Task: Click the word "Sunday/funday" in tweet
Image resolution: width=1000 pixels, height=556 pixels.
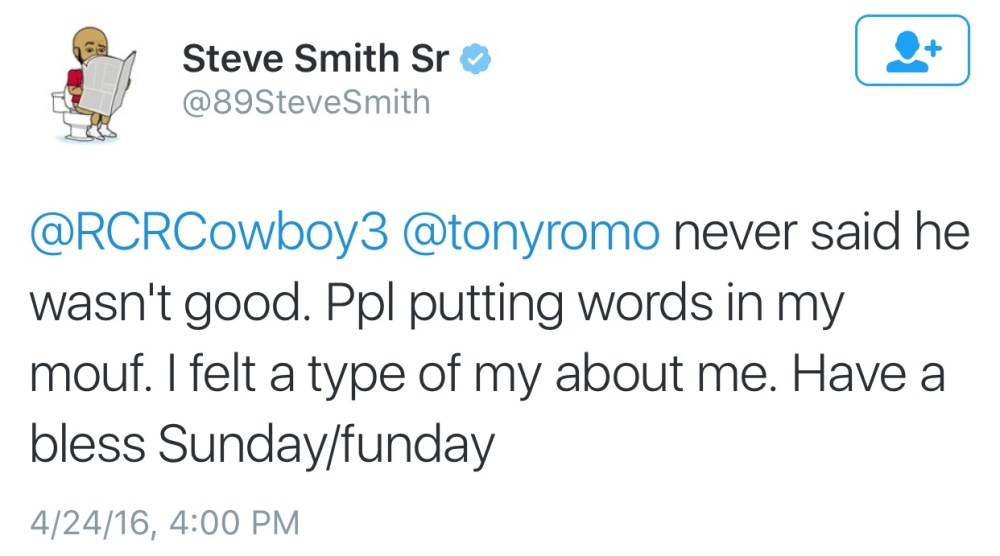Action: pyautogui.click(x=326, y=444)
